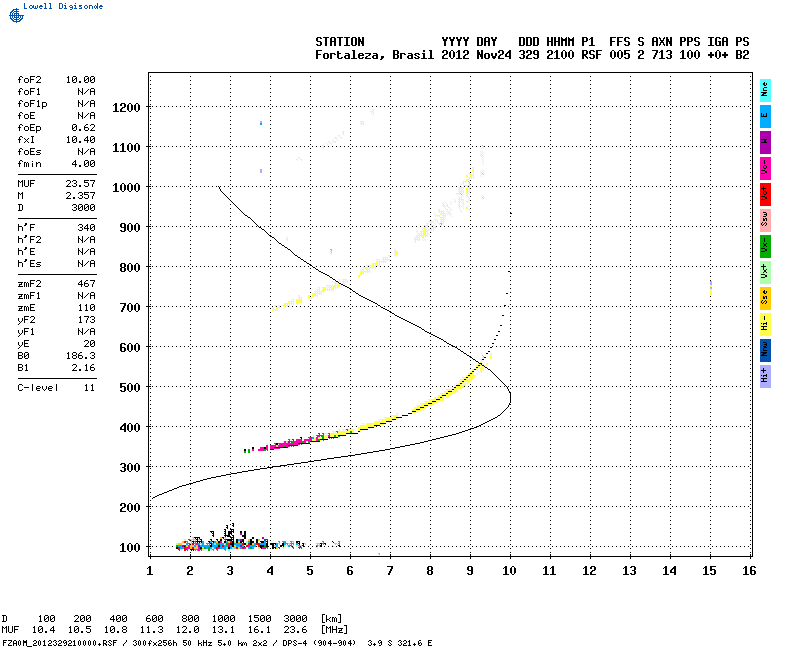
Task: Click the 1200 km height axis label
Action: pyautogui.click(x=126, y=108)
